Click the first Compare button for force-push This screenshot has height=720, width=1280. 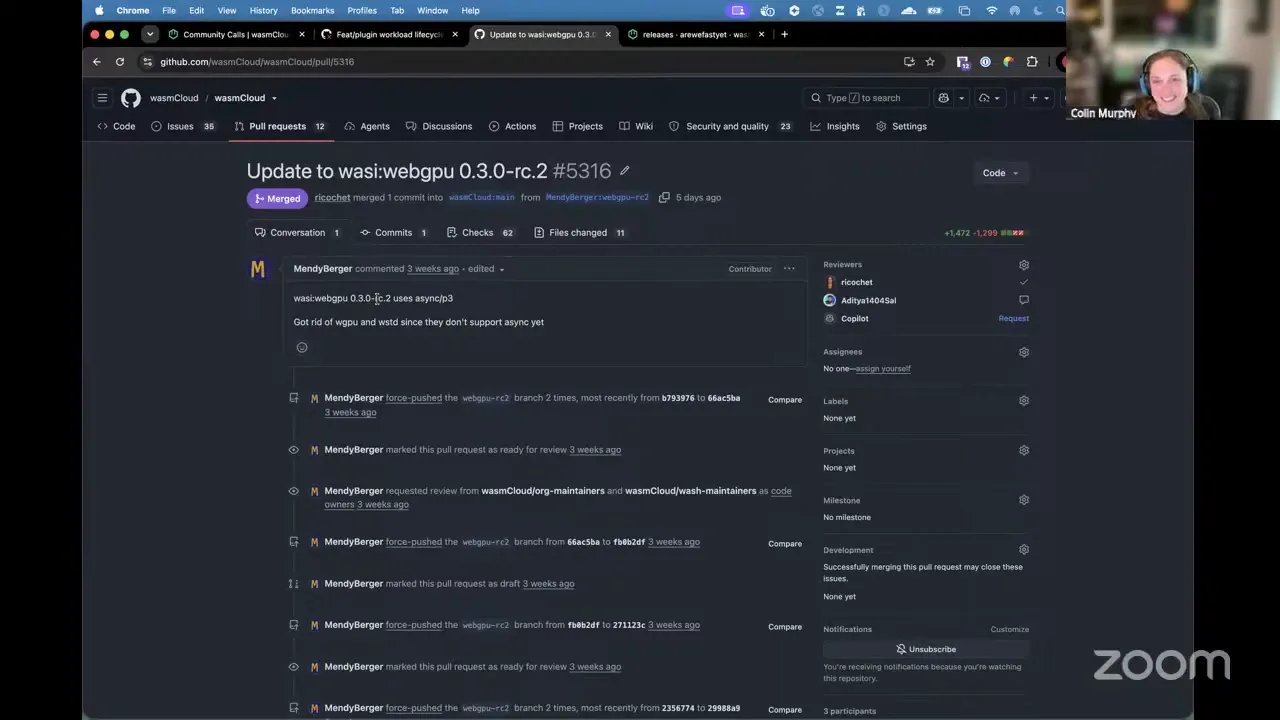point(785,400)
